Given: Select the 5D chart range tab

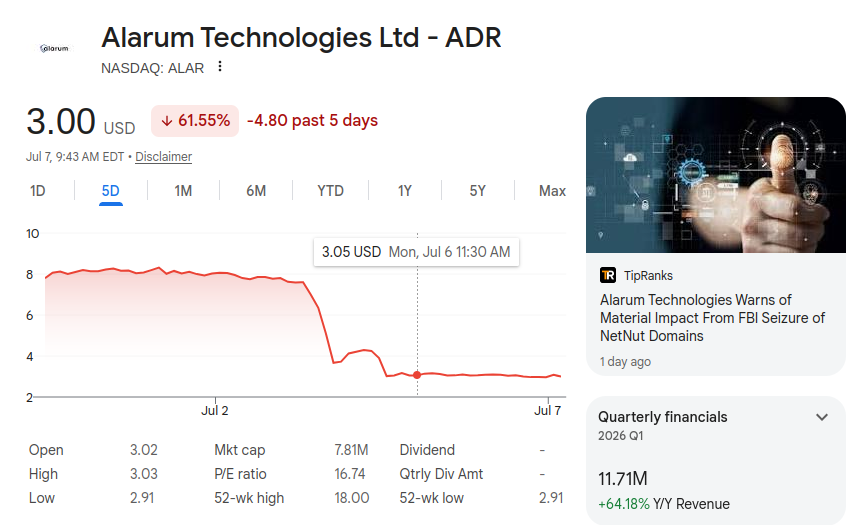Looking at the screenshot, I should [110, 191].
